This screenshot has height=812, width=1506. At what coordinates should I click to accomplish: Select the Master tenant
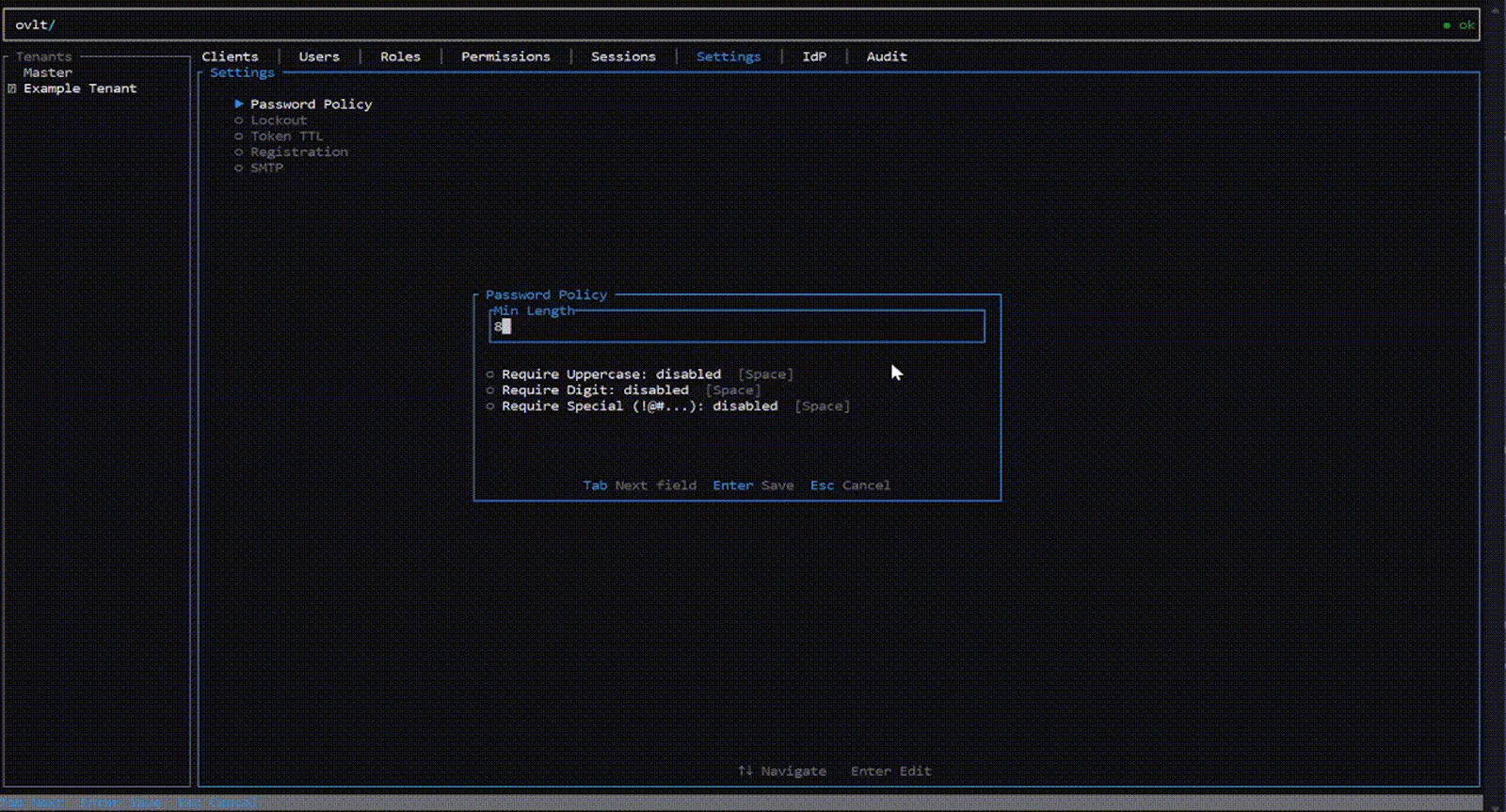(x=48, y=72)
